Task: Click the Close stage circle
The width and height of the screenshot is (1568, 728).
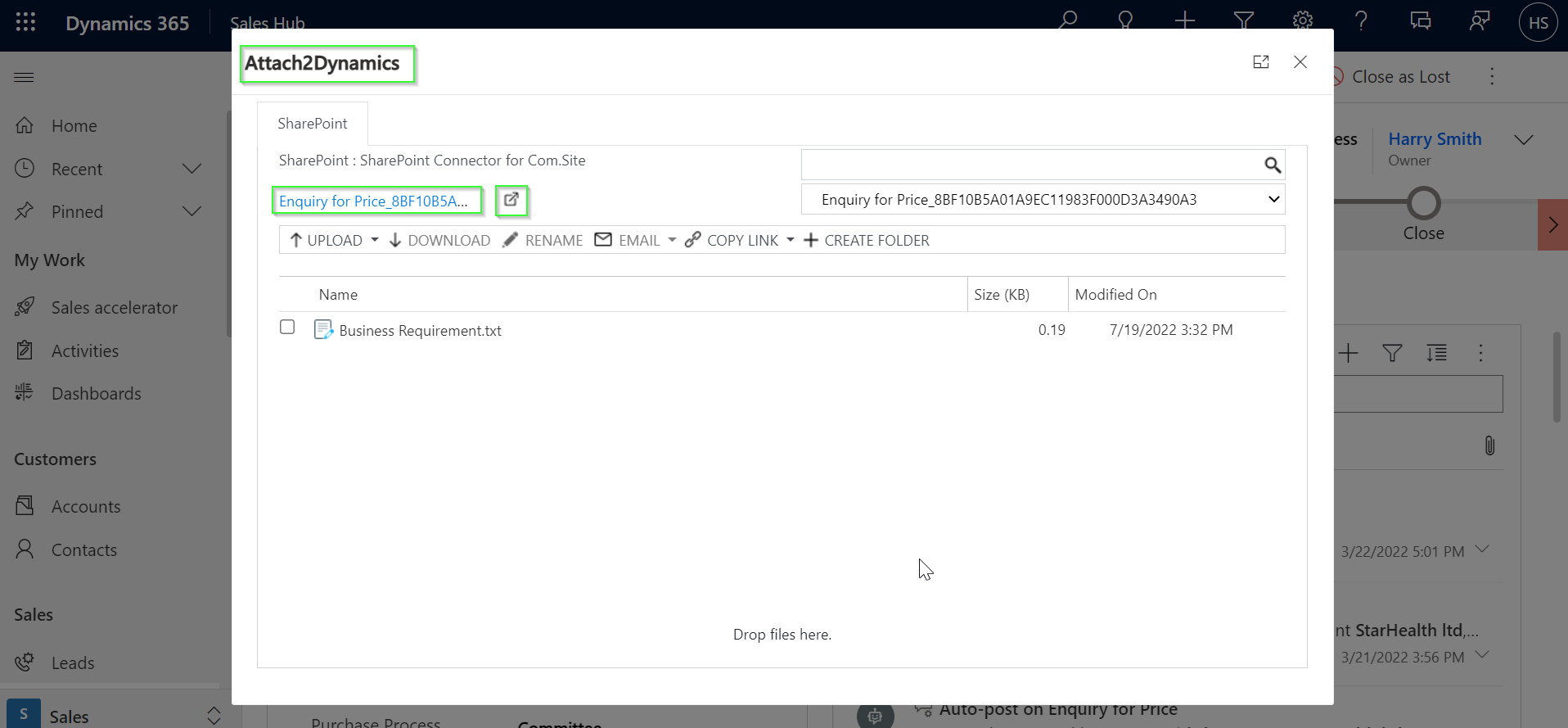Action: click(1424, 202)
